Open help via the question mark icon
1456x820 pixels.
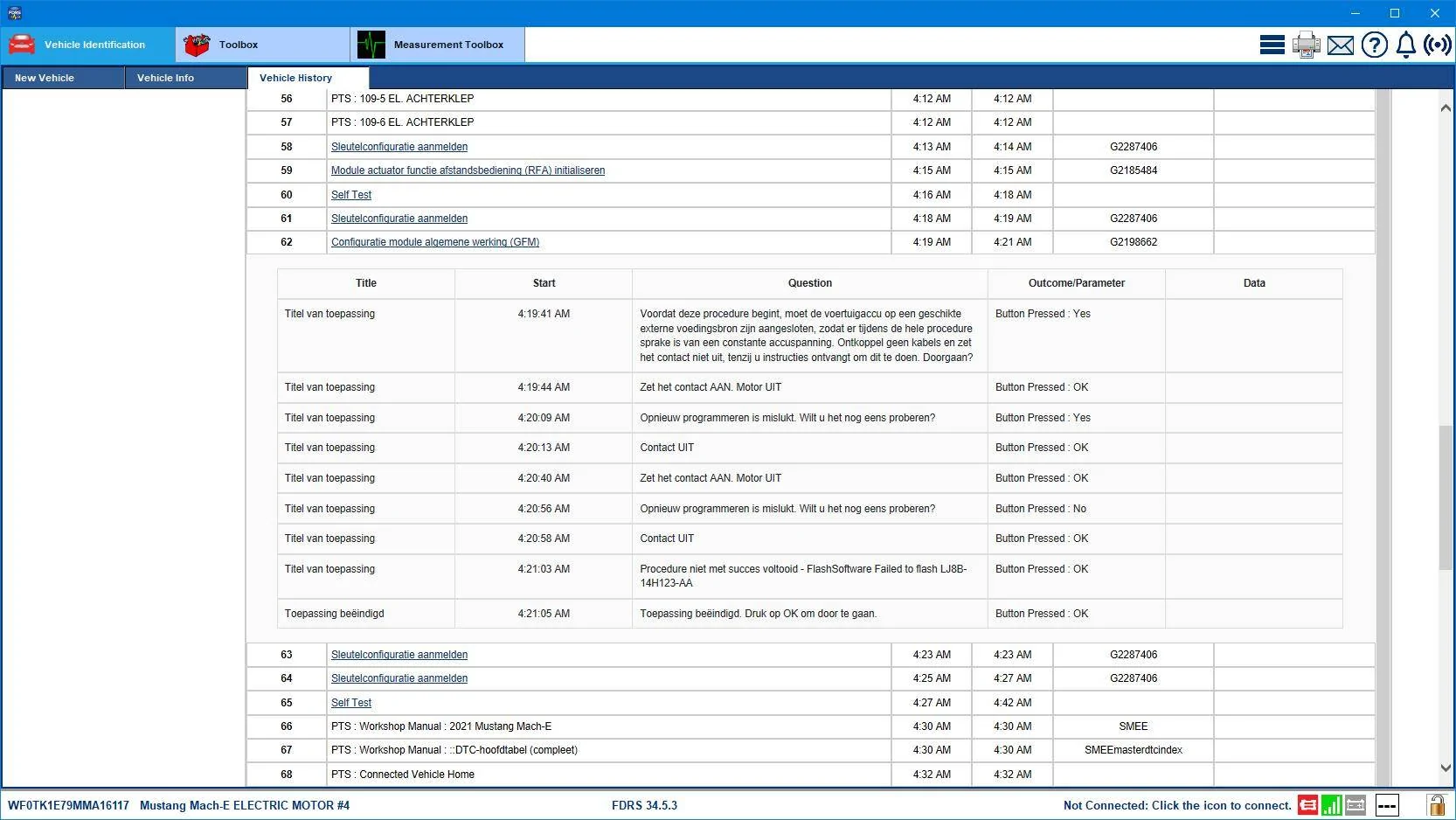click(x=1375, y=45)
